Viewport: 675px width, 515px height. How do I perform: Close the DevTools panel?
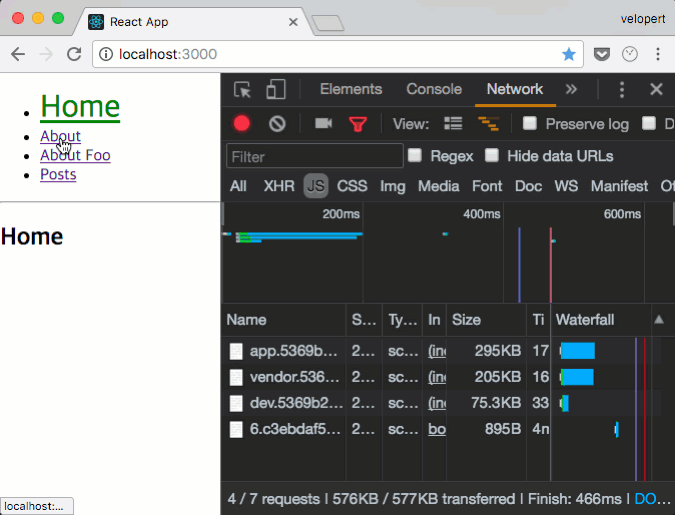point(656,90)
